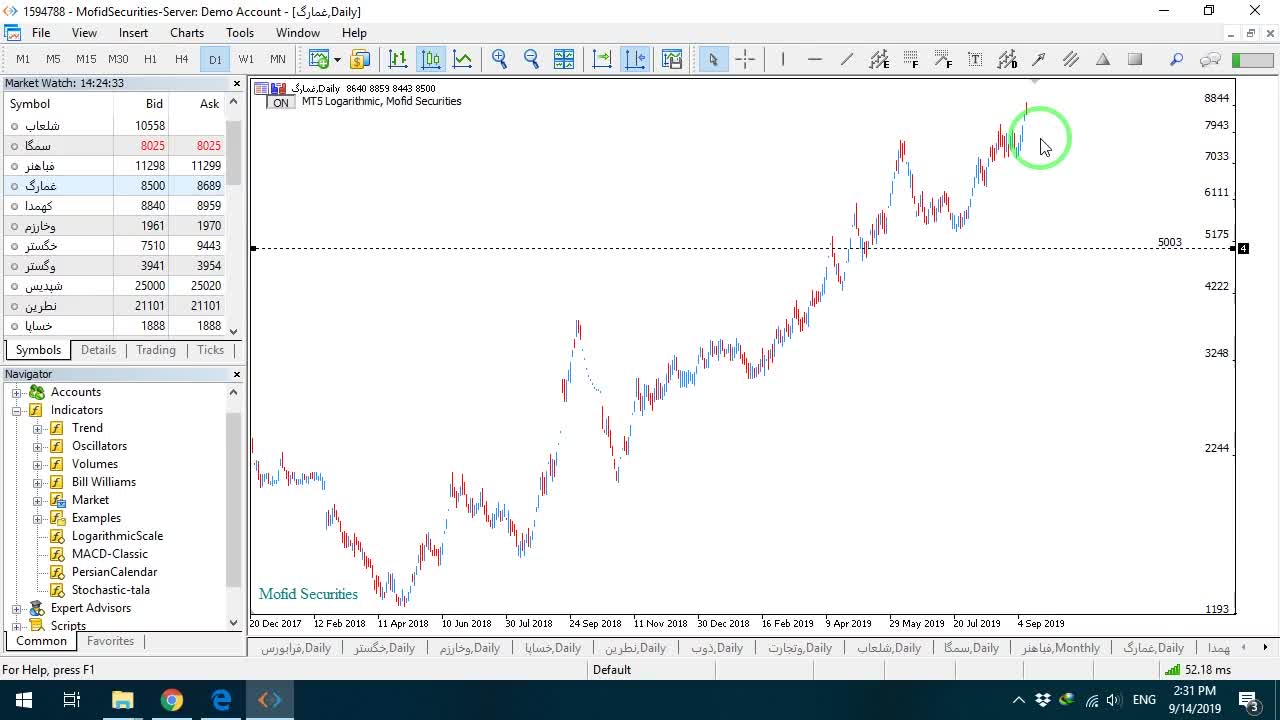This screenshot has width=1280, height=720.
Task: Open the Charts menu
Action: (187, 33)
